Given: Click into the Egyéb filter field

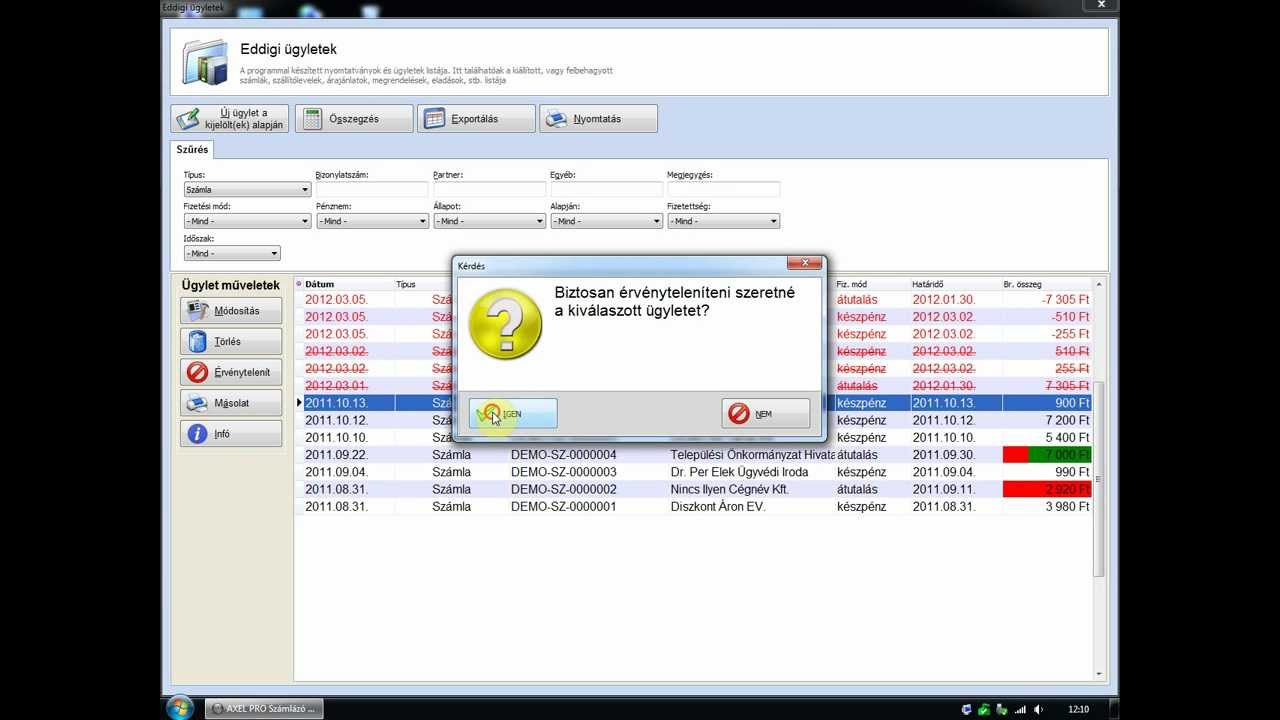Looking at the screenshot, I should (606, 189).
